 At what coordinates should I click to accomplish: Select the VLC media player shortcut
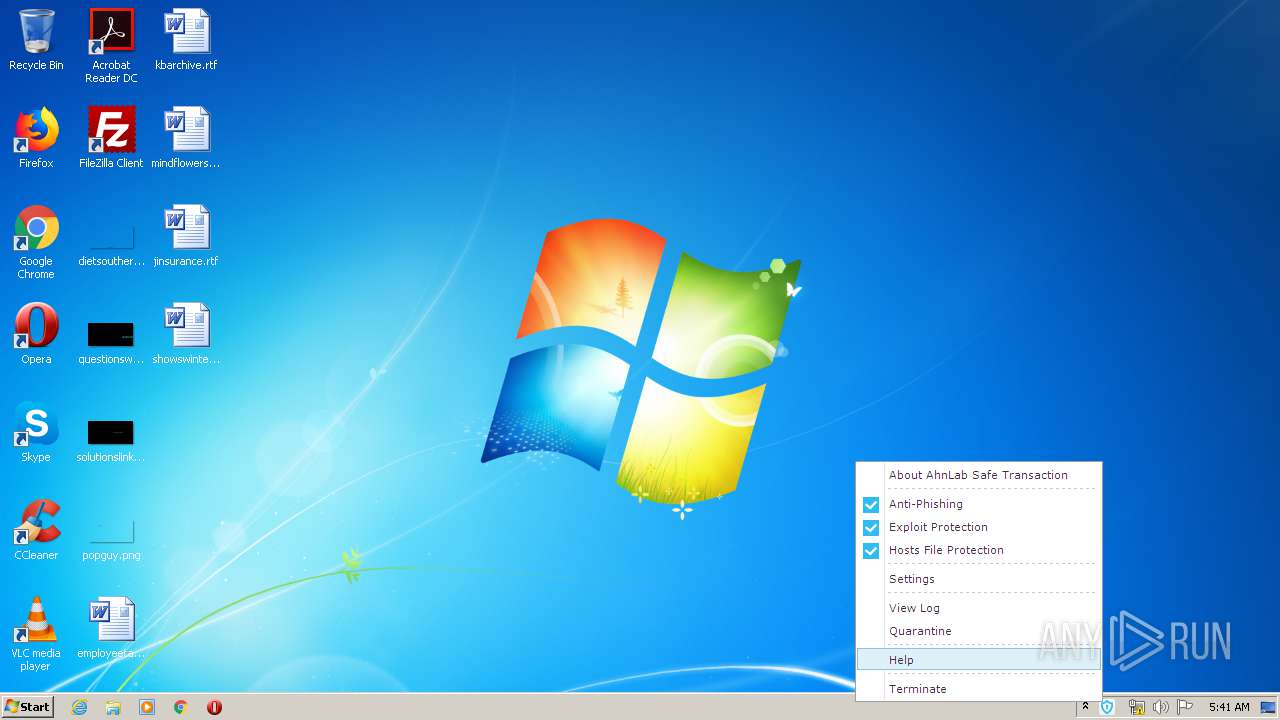[x=36, y=634]
